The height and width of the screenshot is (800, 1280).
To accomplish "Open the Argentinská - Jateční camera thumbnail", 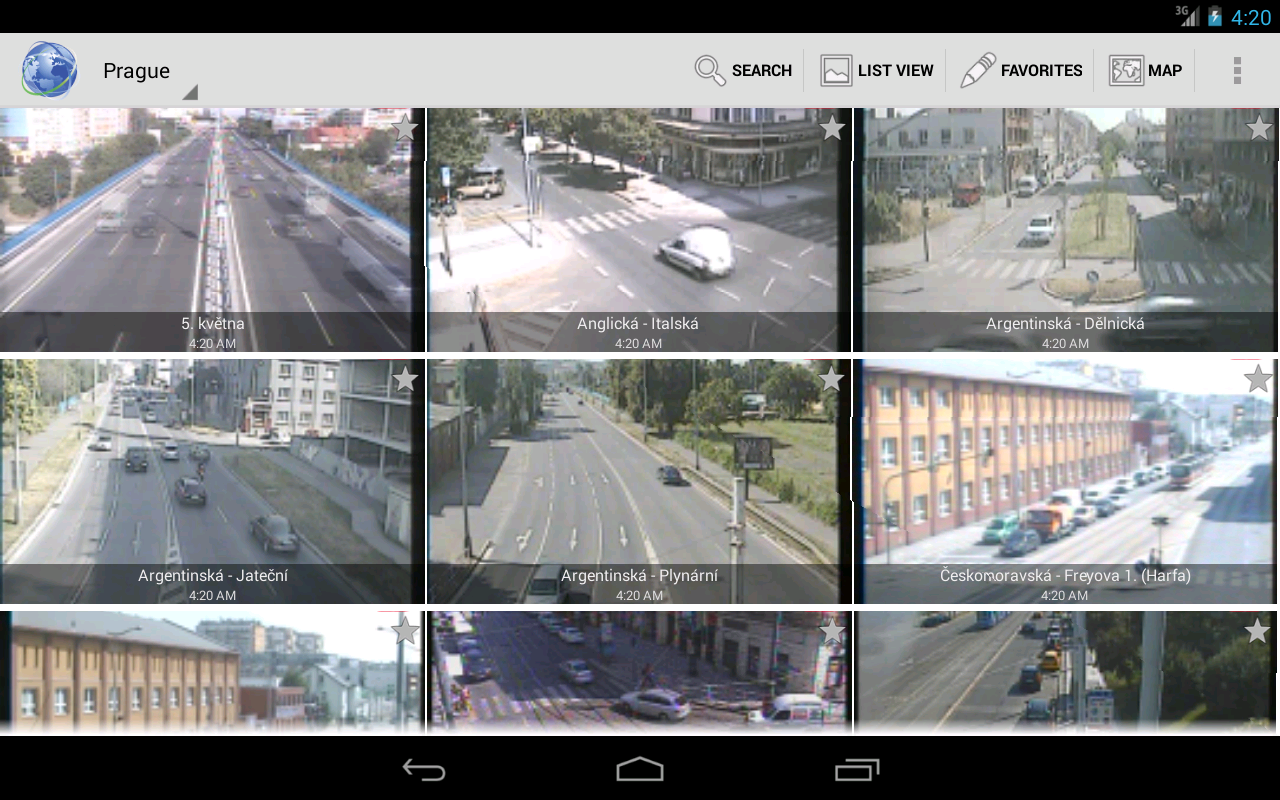I will [x=212, y=482].
